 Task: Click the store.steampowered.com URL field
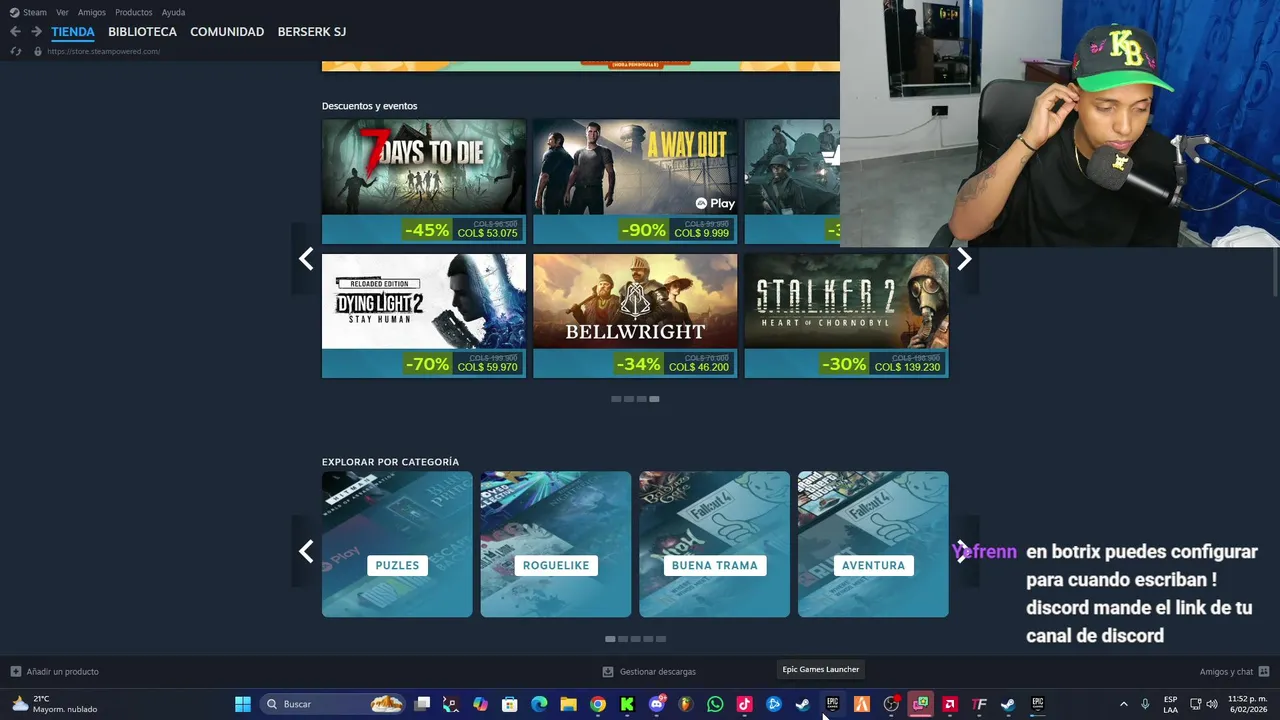coord(103,51)
